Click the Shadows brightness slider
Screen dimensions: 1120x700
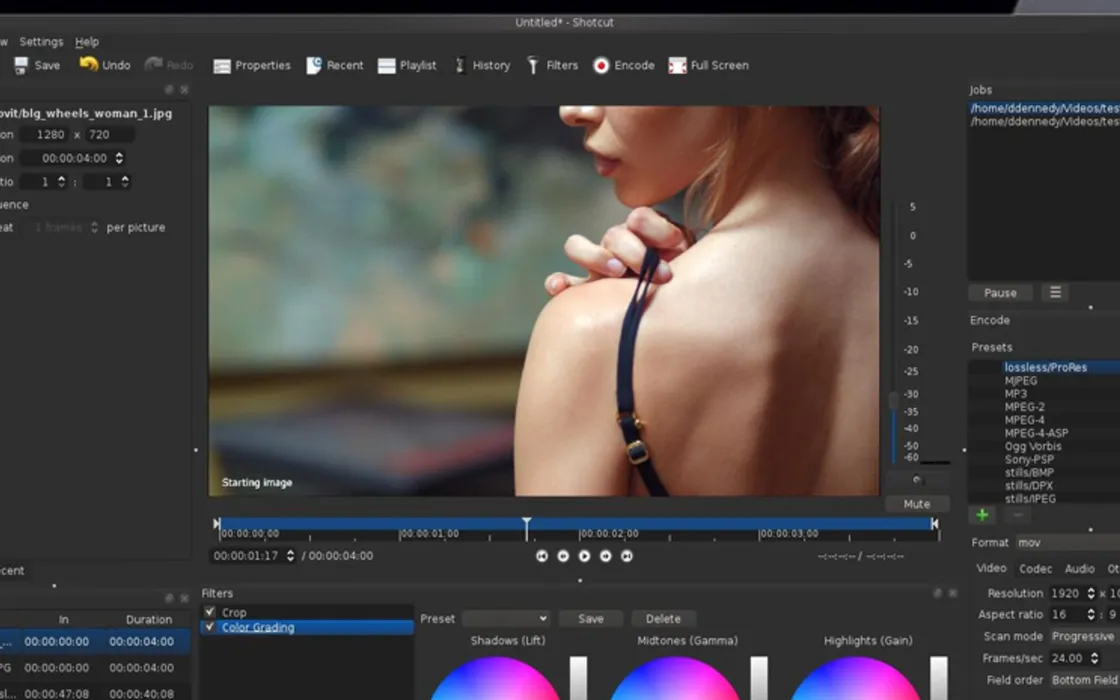point(578,678)
